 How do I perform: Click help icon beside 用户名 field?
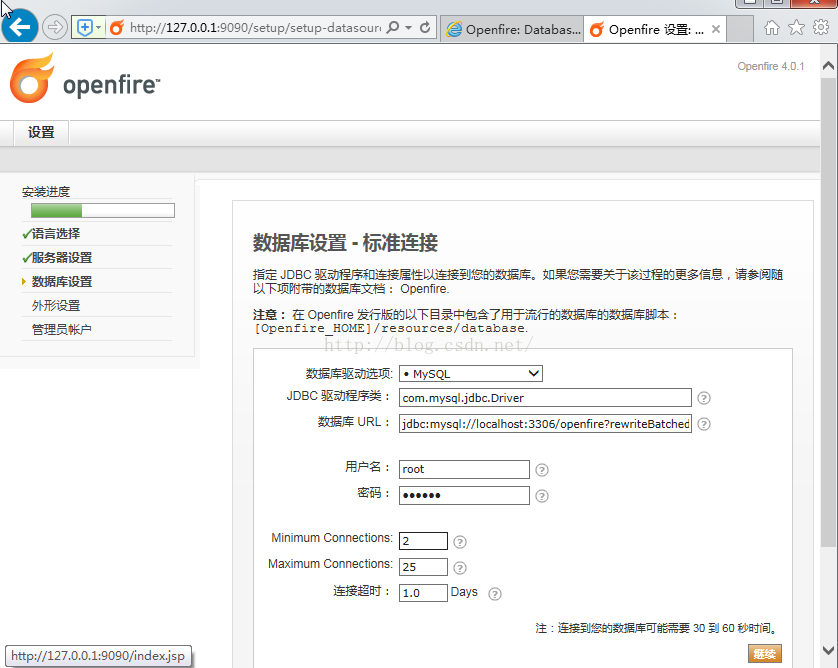[x=542, y=470]
